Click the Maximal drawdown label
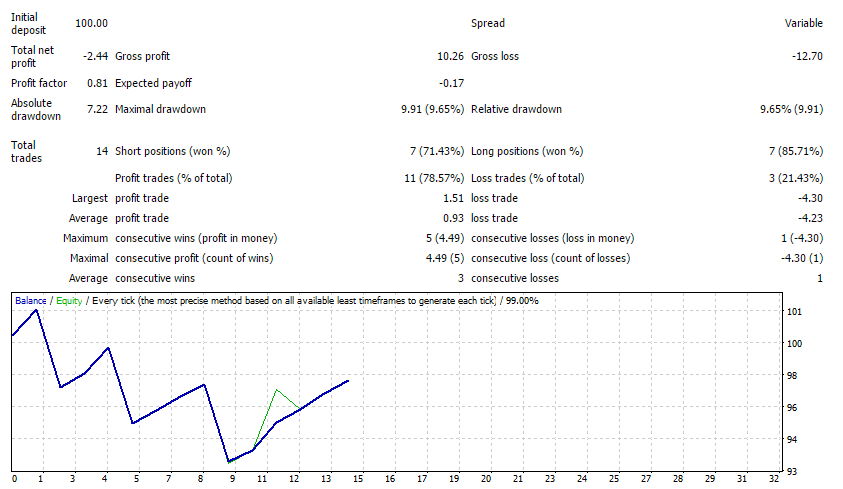843x489 pixels. pos(160,109)
